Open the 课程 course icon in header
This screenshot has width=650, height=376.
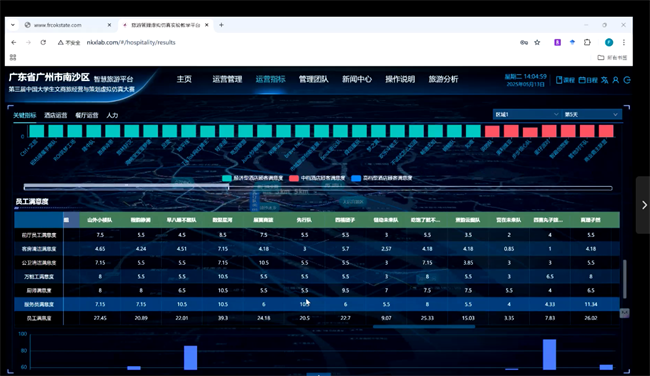565,80
